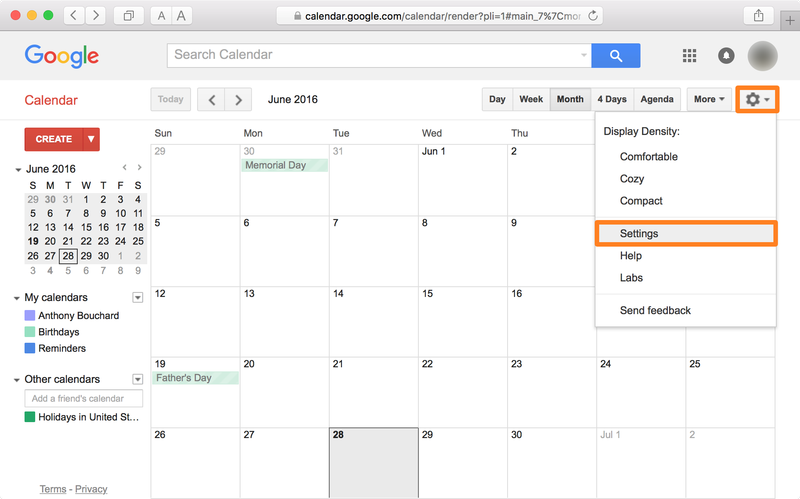Image resolution: width=800 pixels, height=499 pixels.
Task: Switch to 4 Days view
Action: pos(612,99)
